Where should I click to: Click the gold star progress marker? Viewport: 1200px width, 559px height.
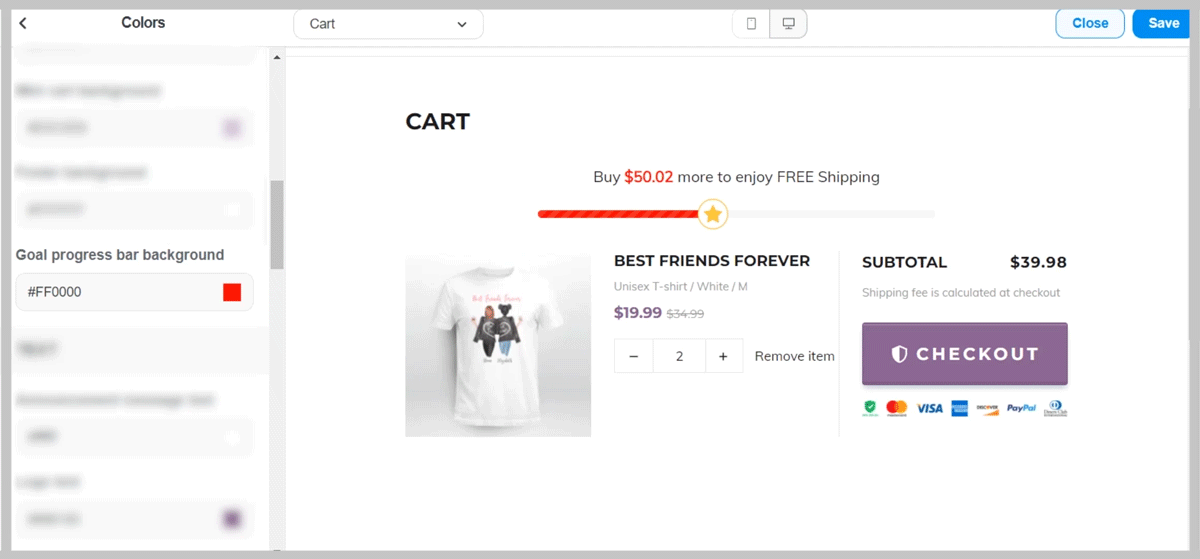pyautogui.click(x=712, y=214)
